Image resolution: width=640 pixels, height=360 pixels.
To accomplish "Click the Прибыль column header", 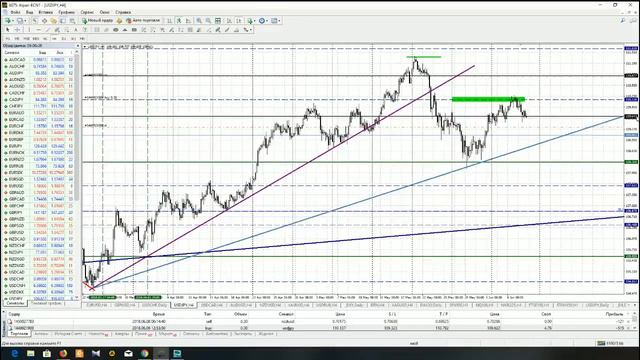I will (x=614, y=314).
